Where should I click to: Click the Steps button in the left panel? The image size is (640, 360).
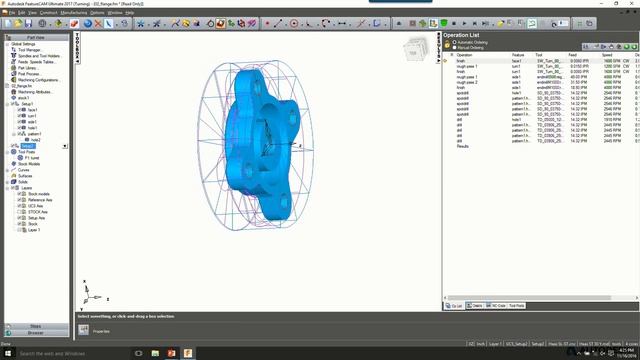[36, 326]
